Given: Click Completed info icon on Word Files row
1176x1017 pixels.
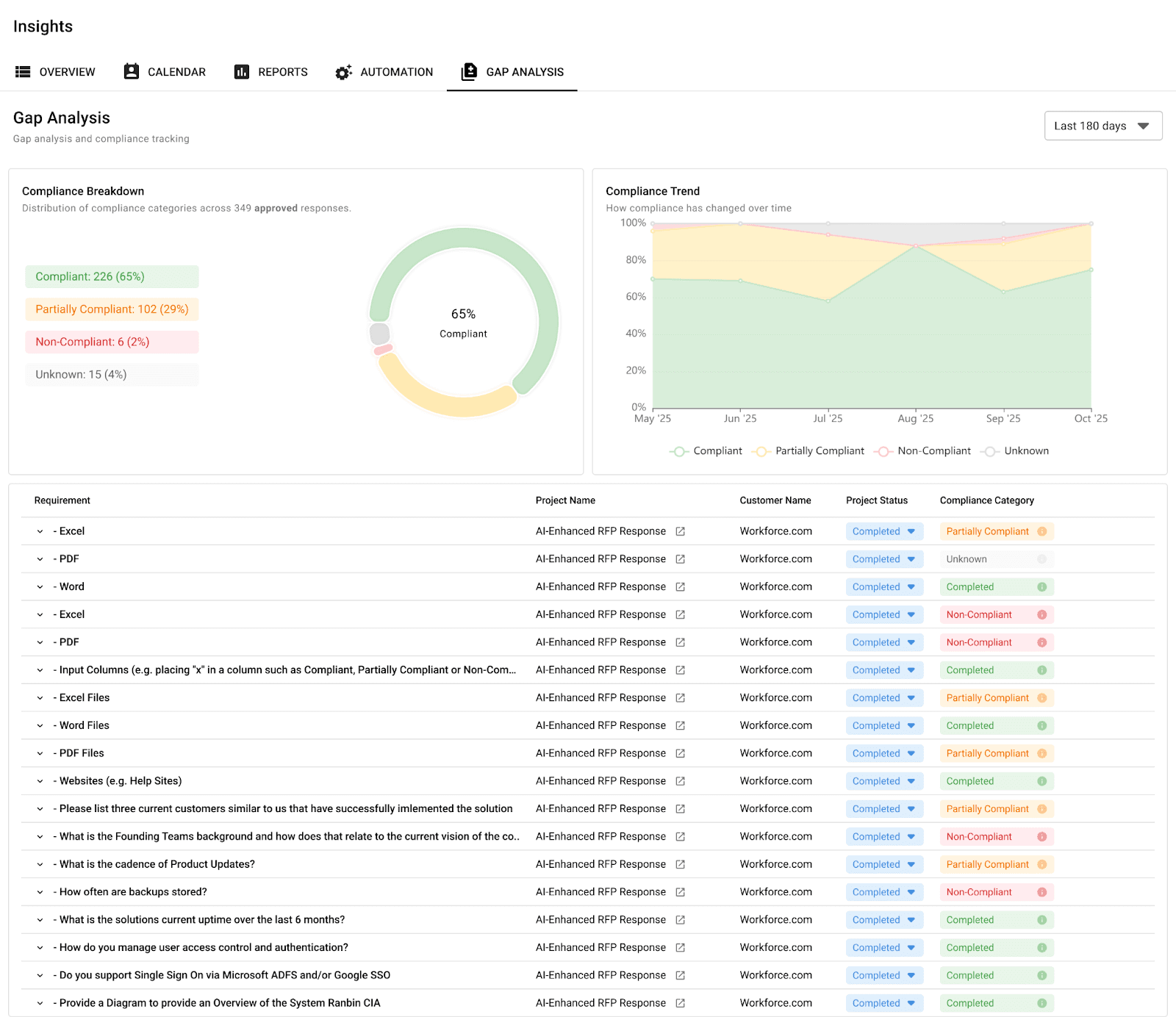Looking at the screenshot, I should [1042, 726].
